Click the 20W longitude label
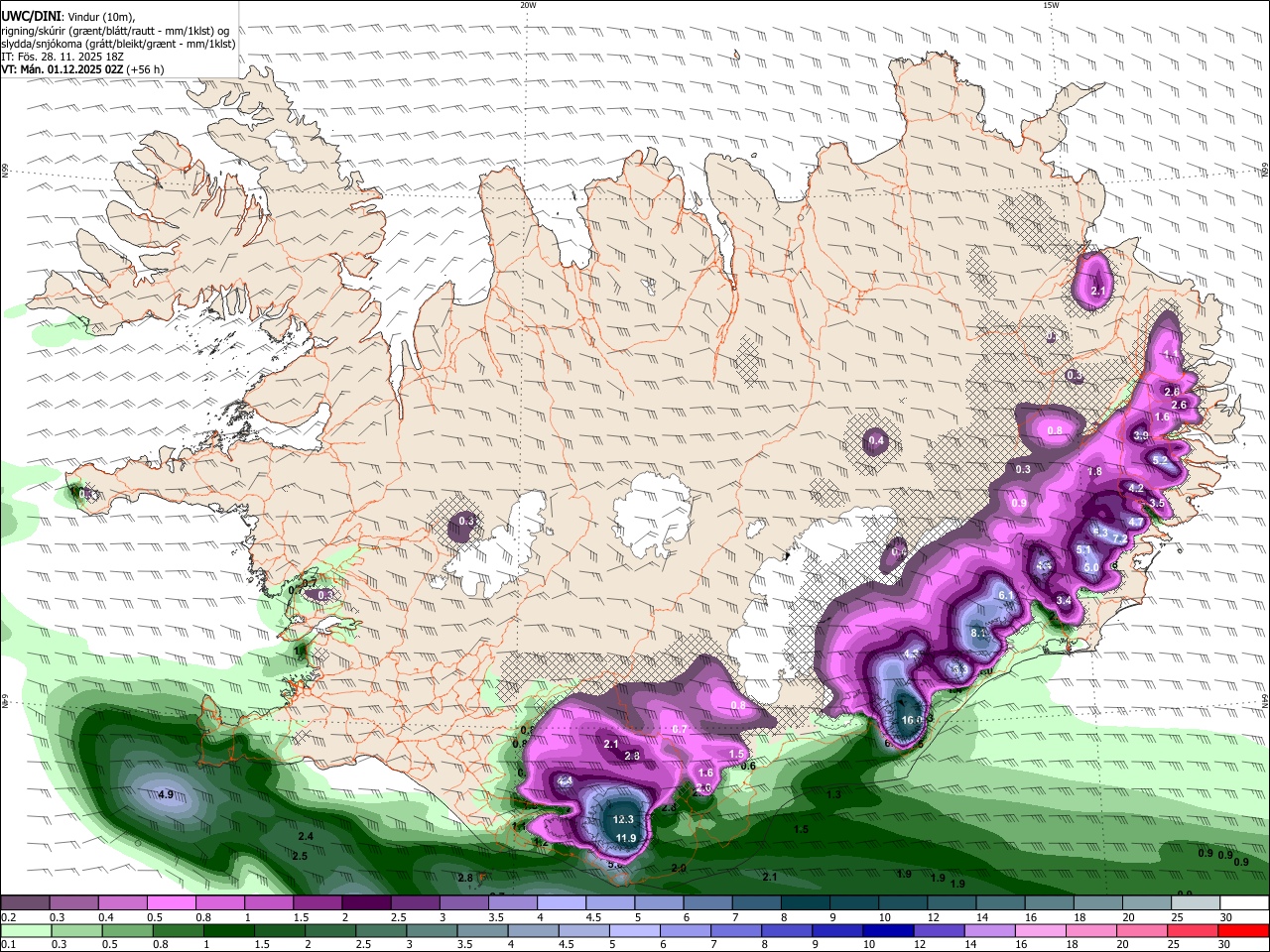Image resolution: width=1270 pixels, height=952 pixels. coord(528,5)
